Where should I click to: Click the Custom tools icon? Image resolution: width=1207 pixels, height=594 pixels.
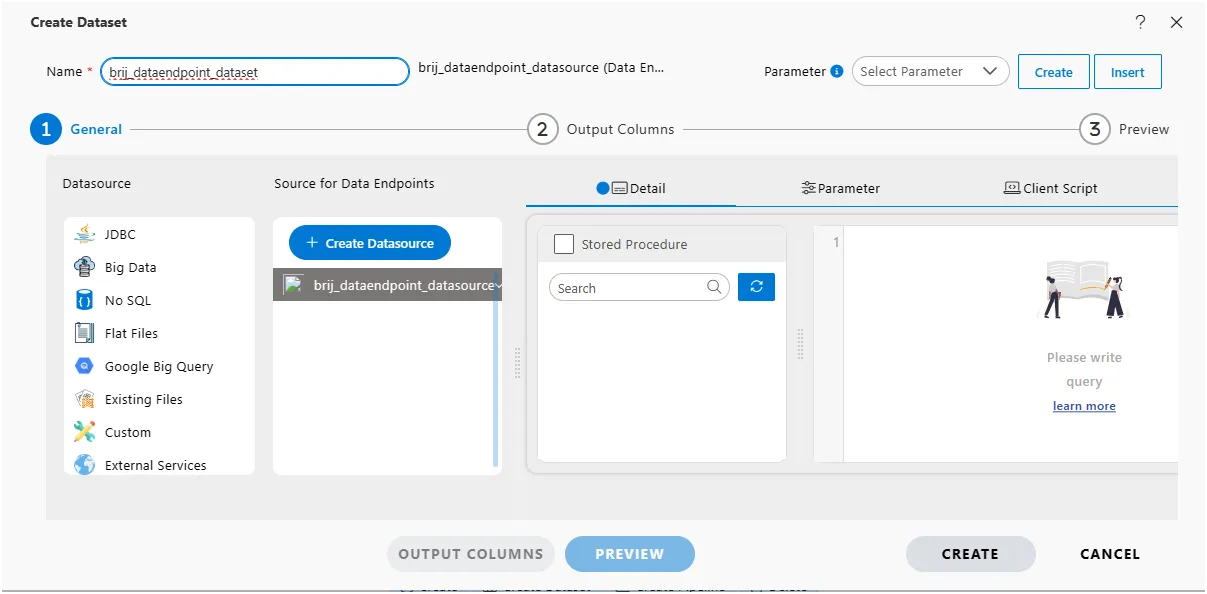point(85,432)
